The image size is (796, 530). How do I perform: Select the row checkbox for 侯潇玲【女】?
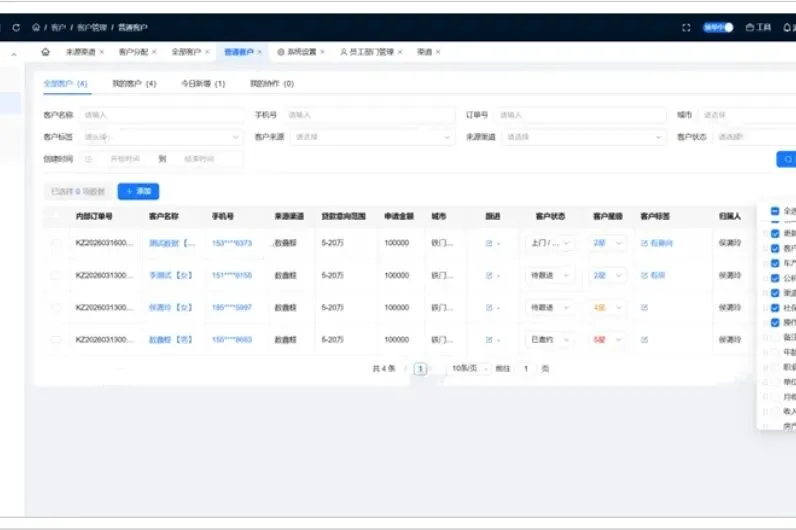coord(56,307)
